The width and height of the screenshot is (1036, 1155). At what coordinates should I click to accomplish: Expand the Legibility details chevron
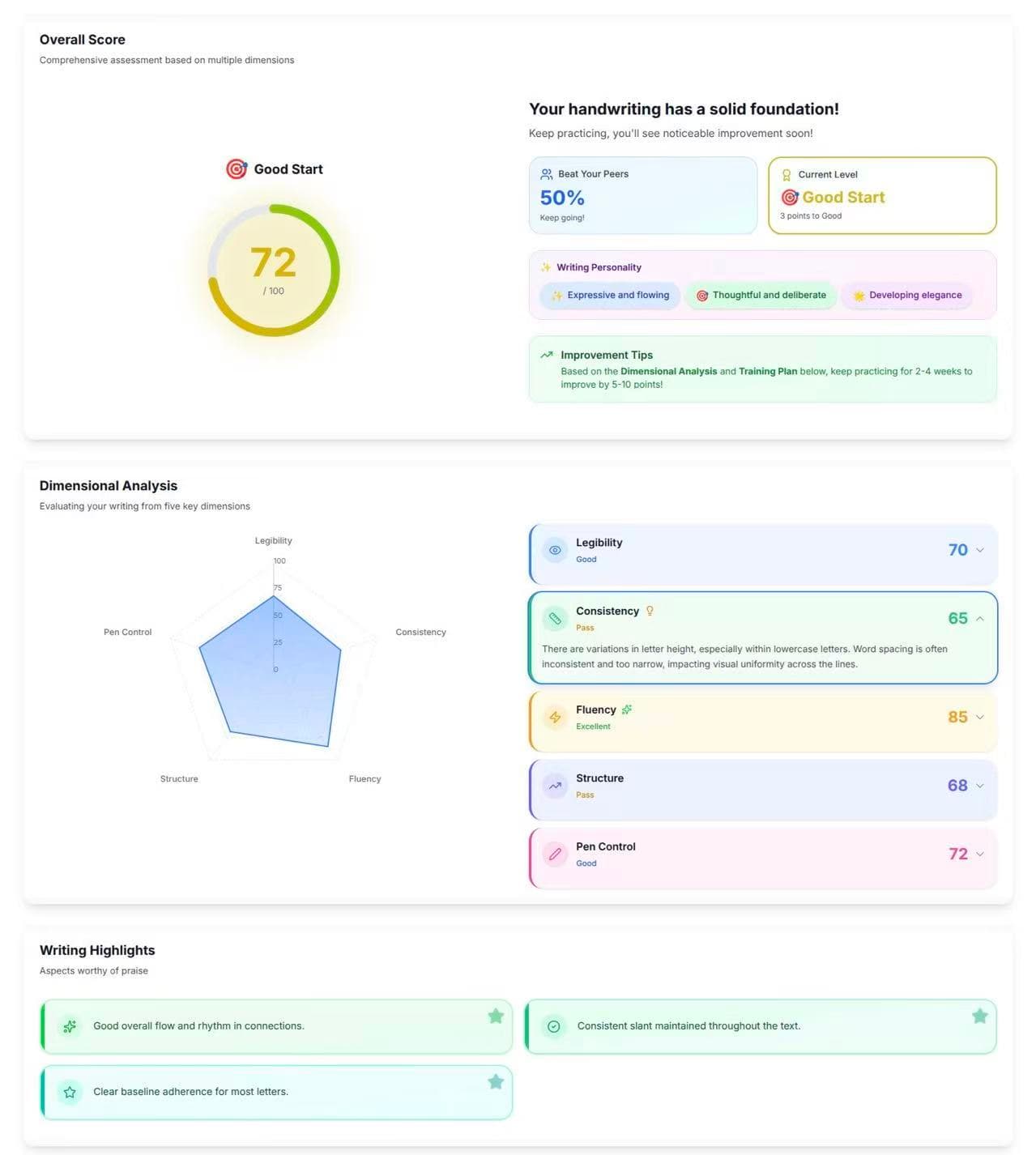[981, 550]
